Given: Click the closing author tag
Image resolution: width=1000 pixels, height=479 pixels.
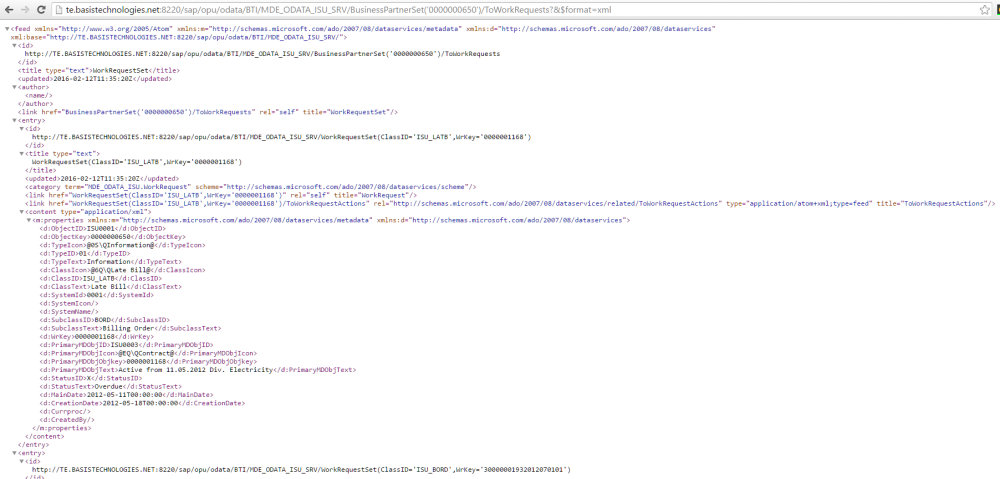Looking at the screenshot, I should click(36, 104).
